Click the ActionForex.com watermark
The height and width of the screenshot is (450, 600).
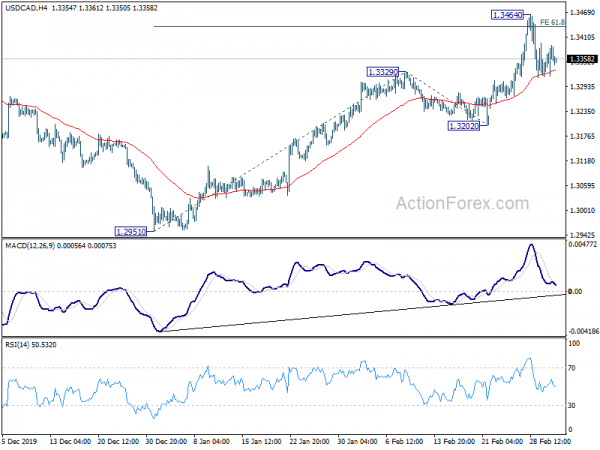pos(462,203)
